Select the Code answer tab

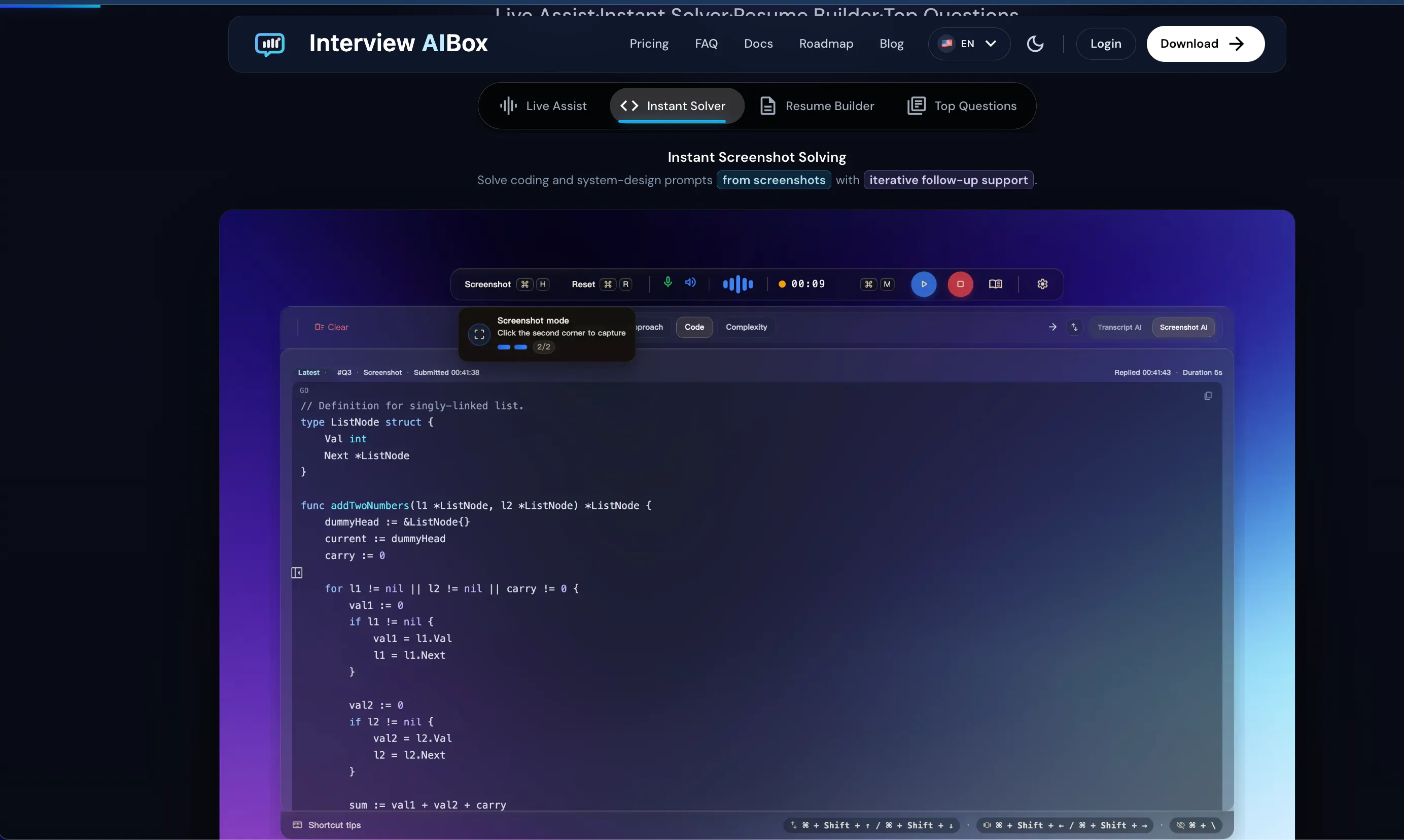[694, 327]
